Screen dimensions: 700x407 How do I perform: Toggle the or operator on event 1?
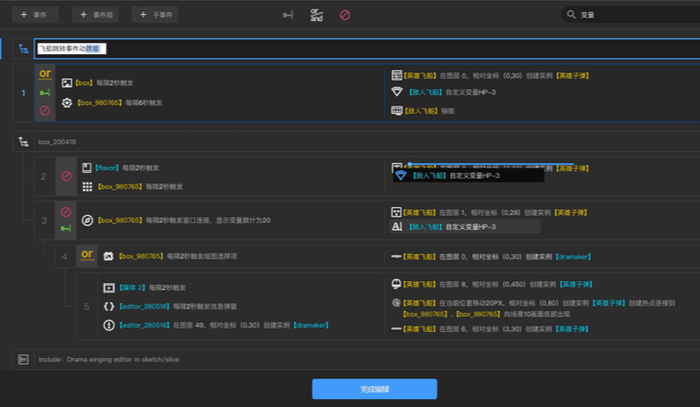point(45,74)
